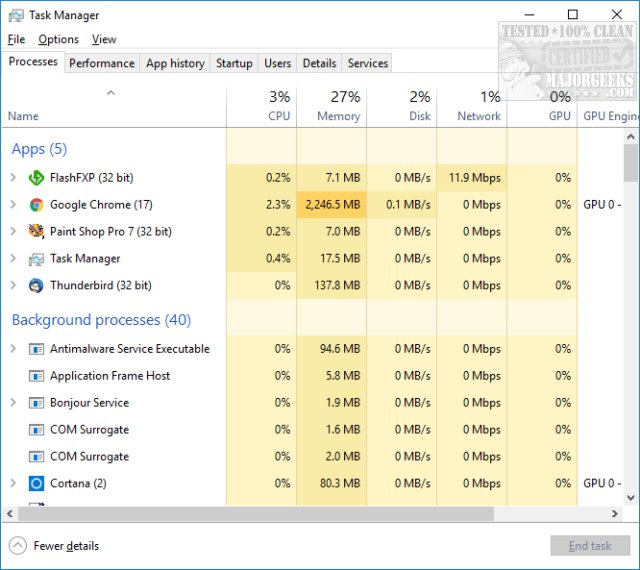Sort processes by Memory column
Viewport: 640px width, 570px height.
coord(332,106)
